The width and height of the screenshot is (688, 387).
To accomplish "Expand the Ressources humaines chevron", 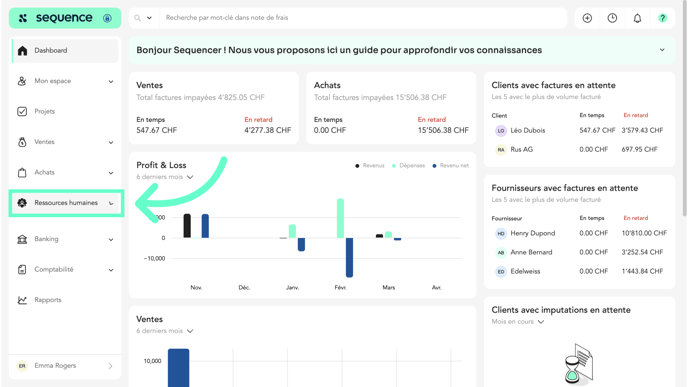I will coord(111,203).
